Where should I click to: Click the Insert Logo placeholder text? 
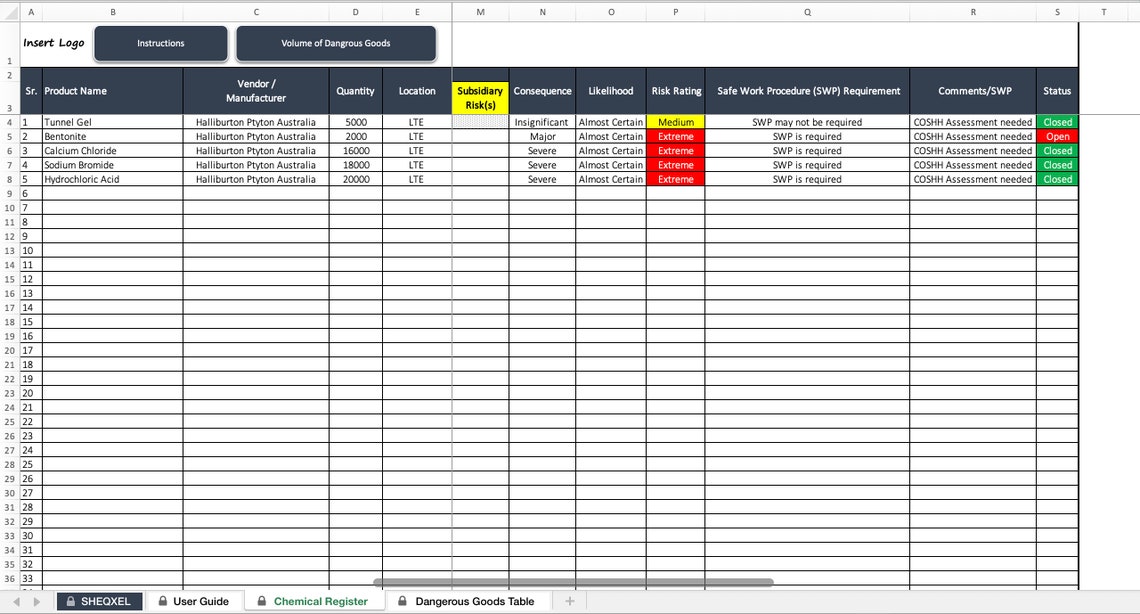pos(53,43)
